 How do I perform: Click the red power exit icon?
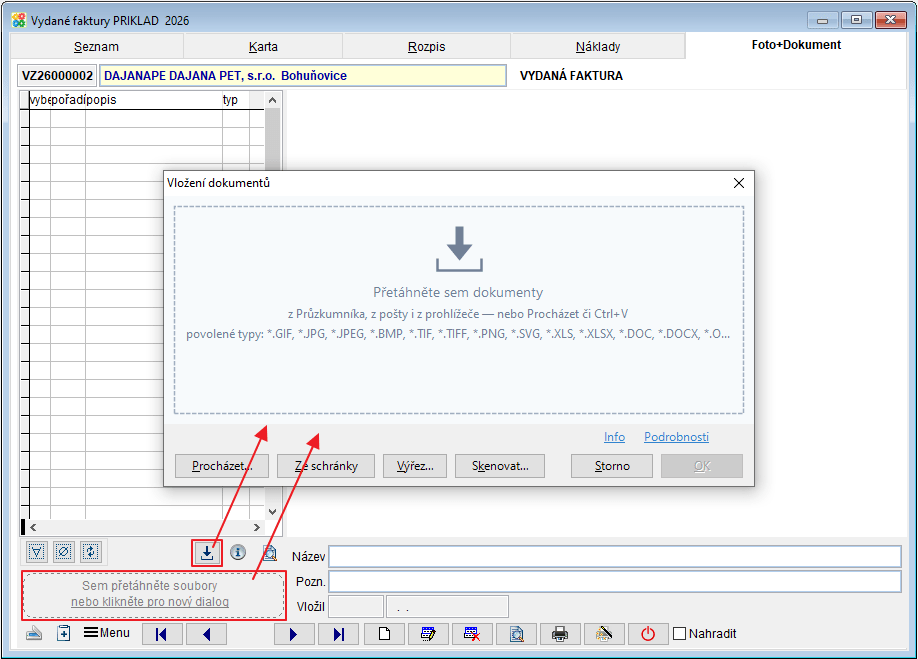[x=648, y=634]
